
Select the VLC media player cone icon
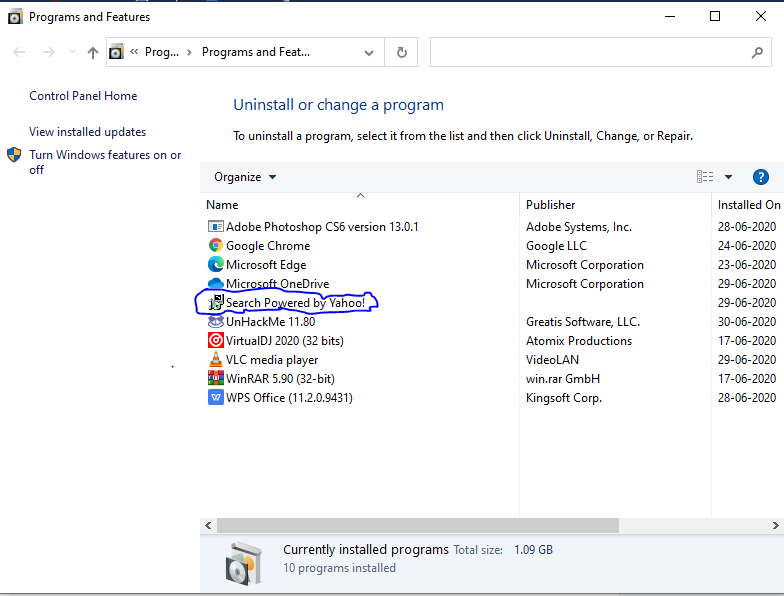pos(216,360)
